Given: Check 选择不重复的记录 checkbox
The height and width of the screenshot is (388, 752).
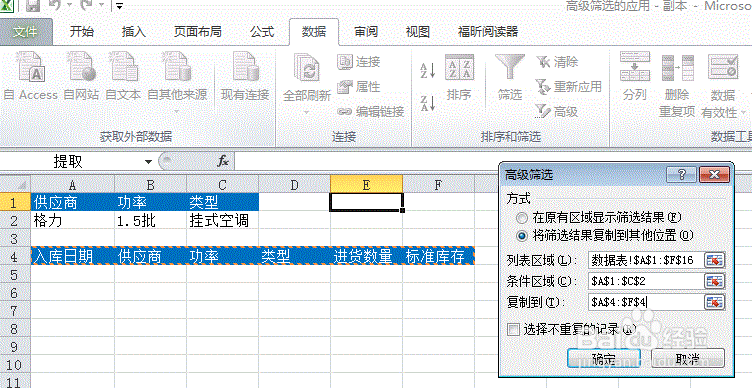Looking at the screenshot, I should 514,329.
